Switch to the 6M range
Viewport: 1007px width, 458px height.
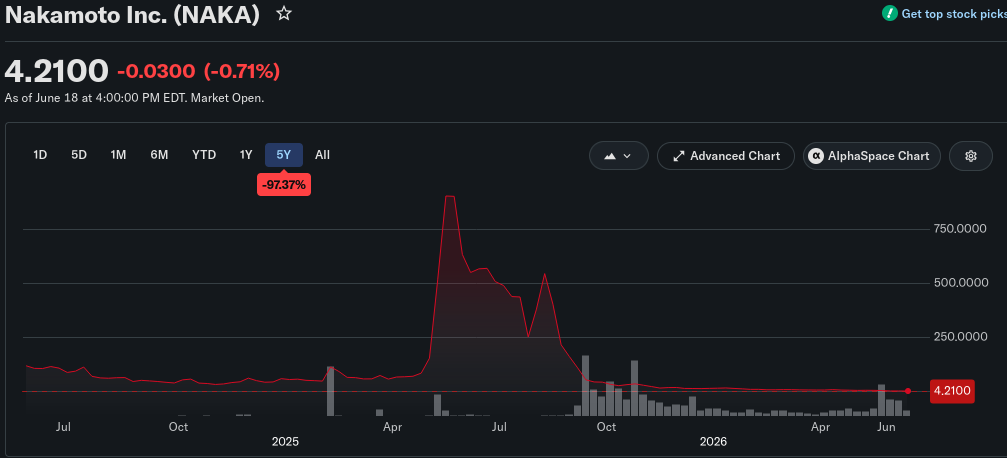159,155
